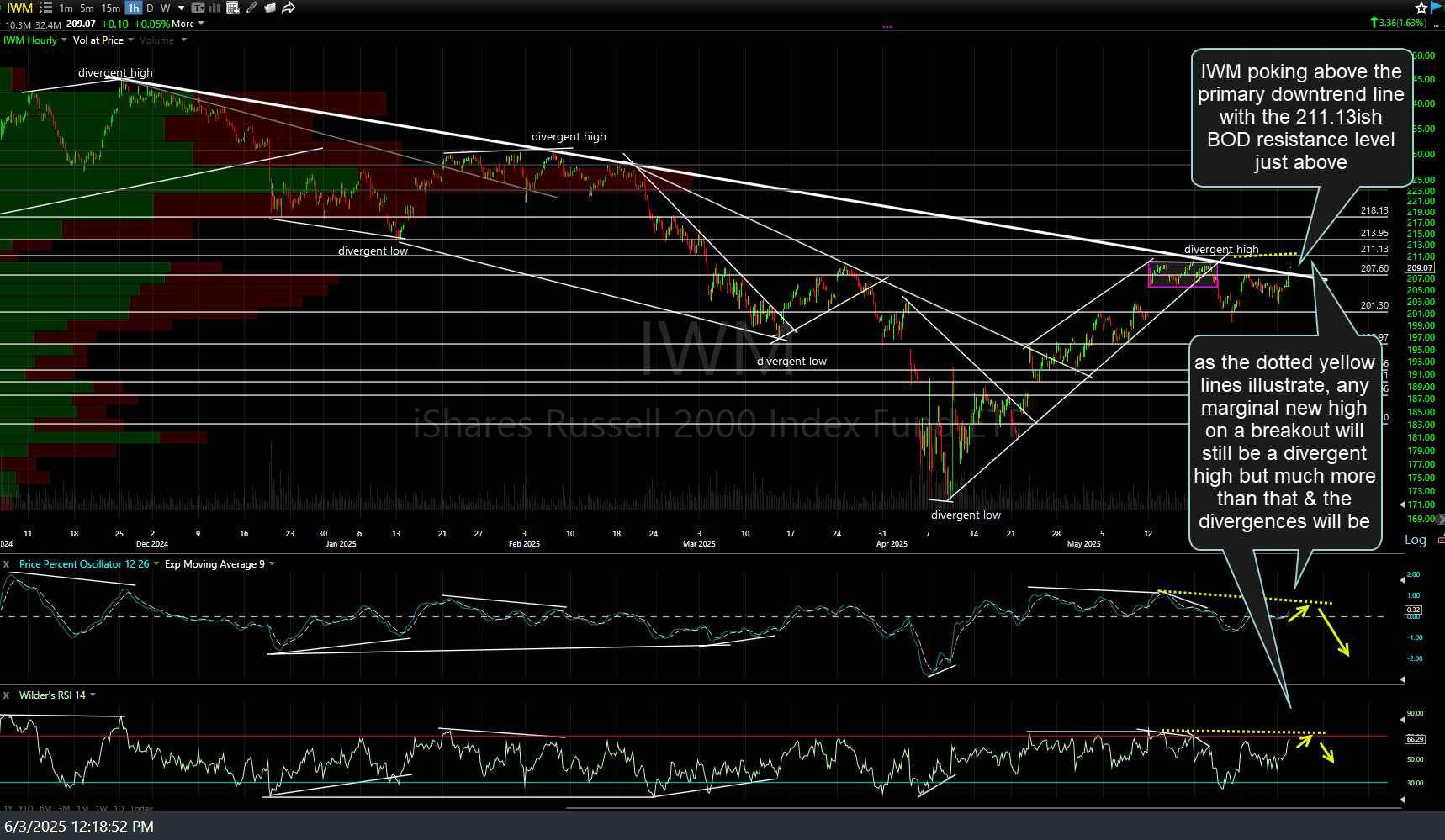Click the 209.07 current price marker
This screenshot has height=840, width=1445.
click(1419, 267)
